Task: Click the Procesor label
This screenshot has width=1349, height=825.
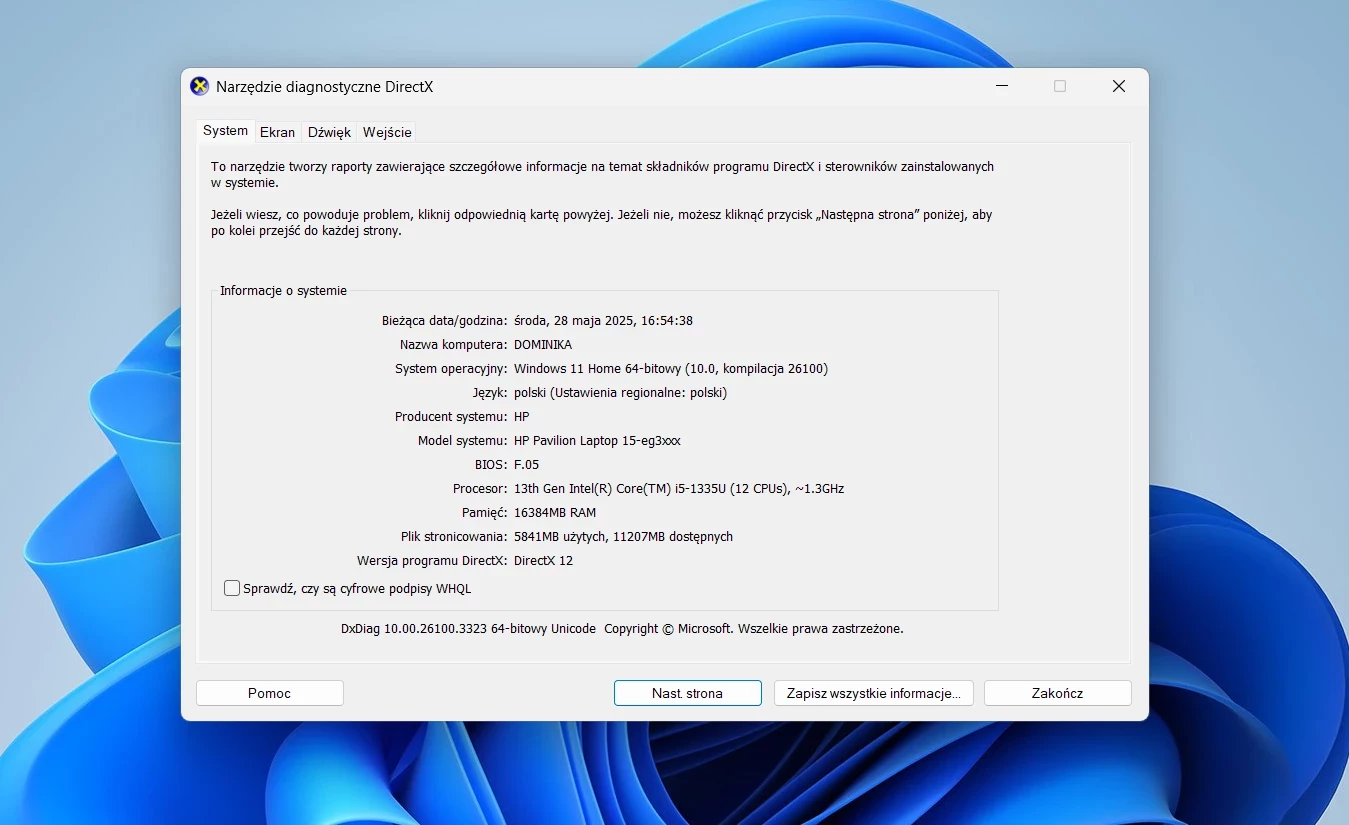Action: (480, 489)
